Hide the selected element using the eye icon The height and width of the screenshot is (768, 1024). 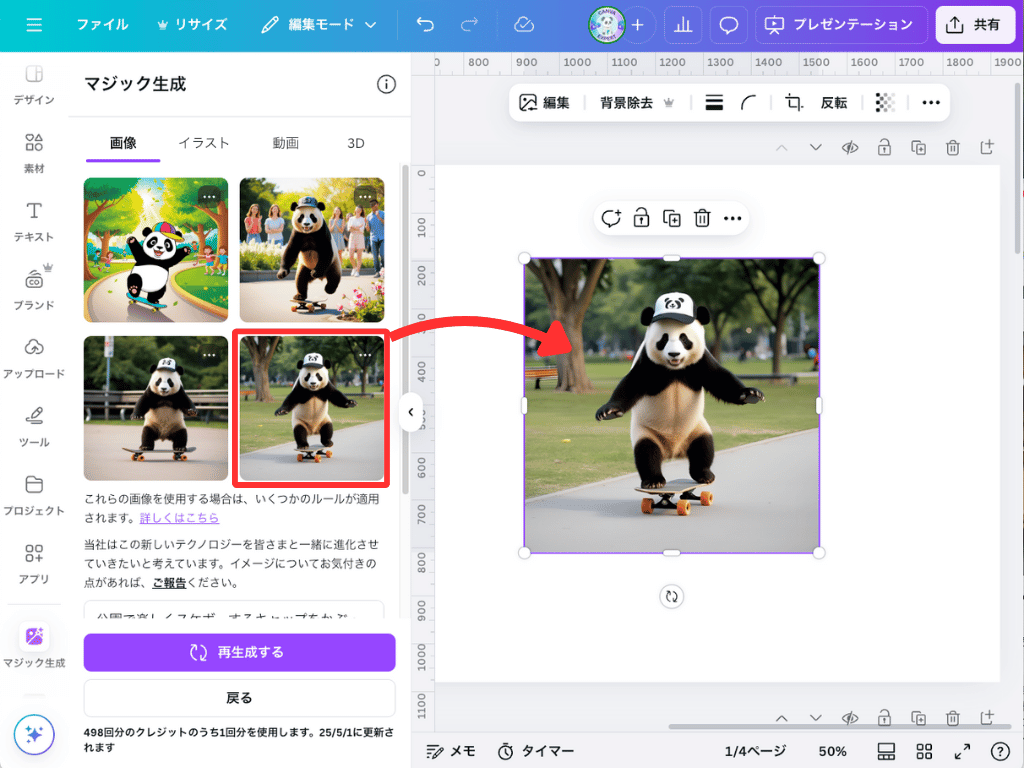851,147
